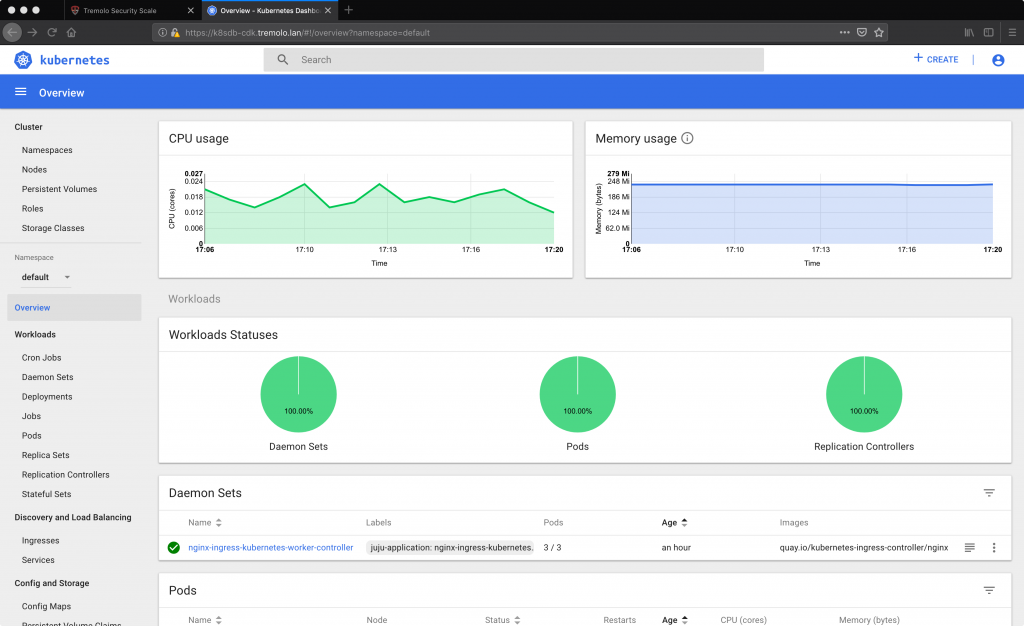Click green status check for nginx-ingress row
The image size is (1024, 626).
tap(174, 548)
